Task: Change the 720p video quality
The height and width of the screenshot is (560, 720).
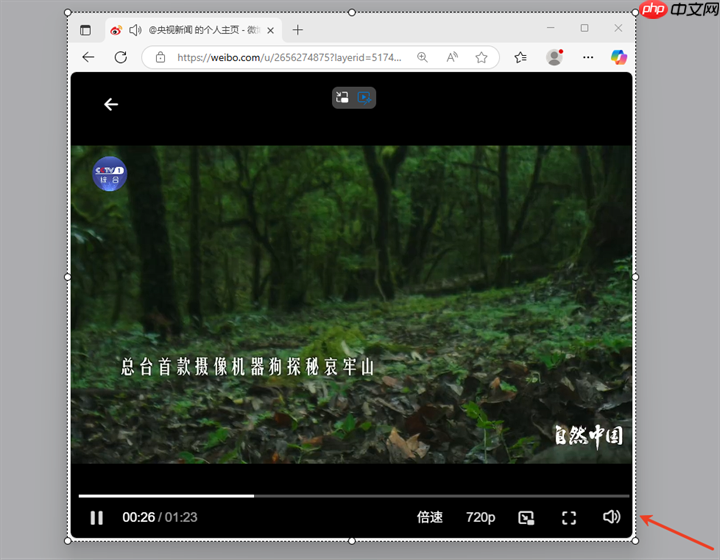Action: 480,517
